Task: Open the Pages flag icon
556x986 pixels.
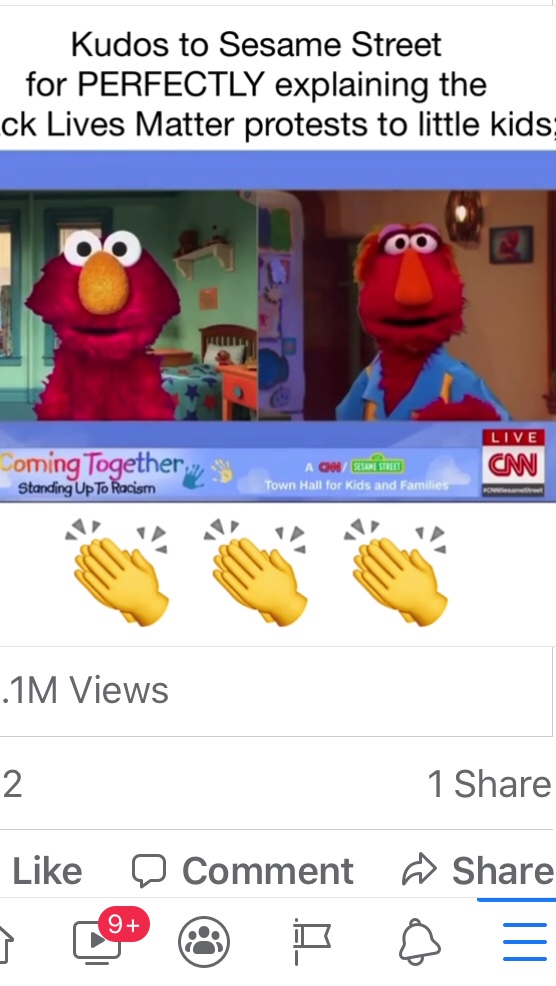Action: coord(311,941)
